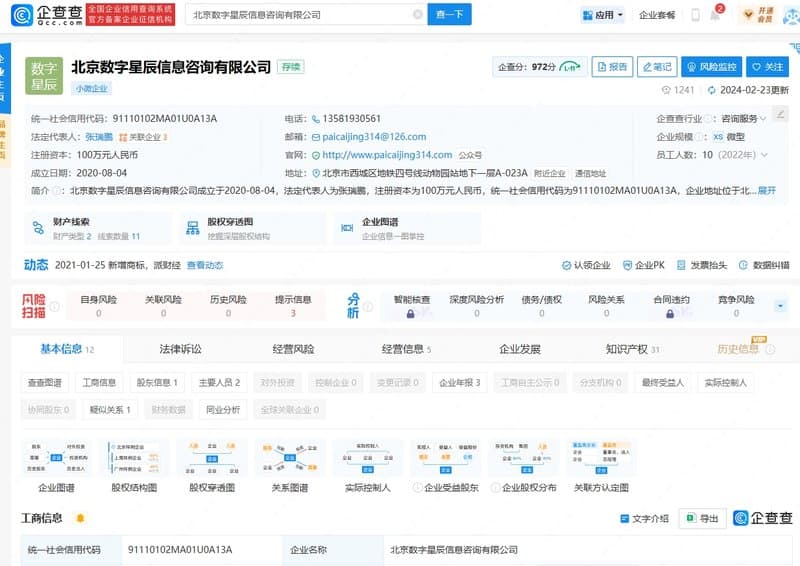Click the edit pencil icon
Viewport: 800px width, 566px height.
tap(780, 113)
